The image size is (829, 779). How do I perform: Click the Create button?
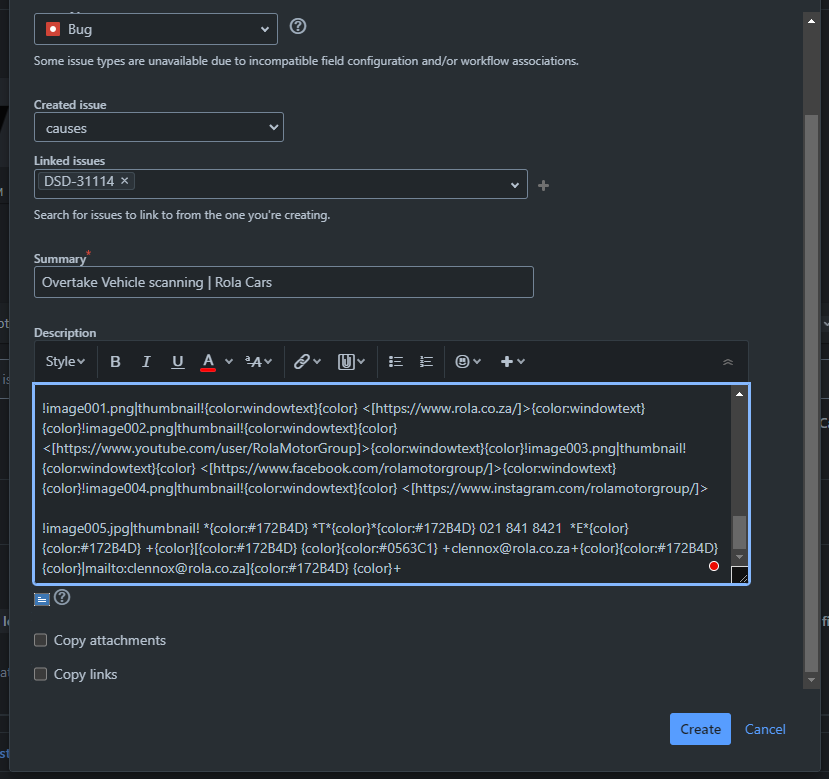pos(700,729)
